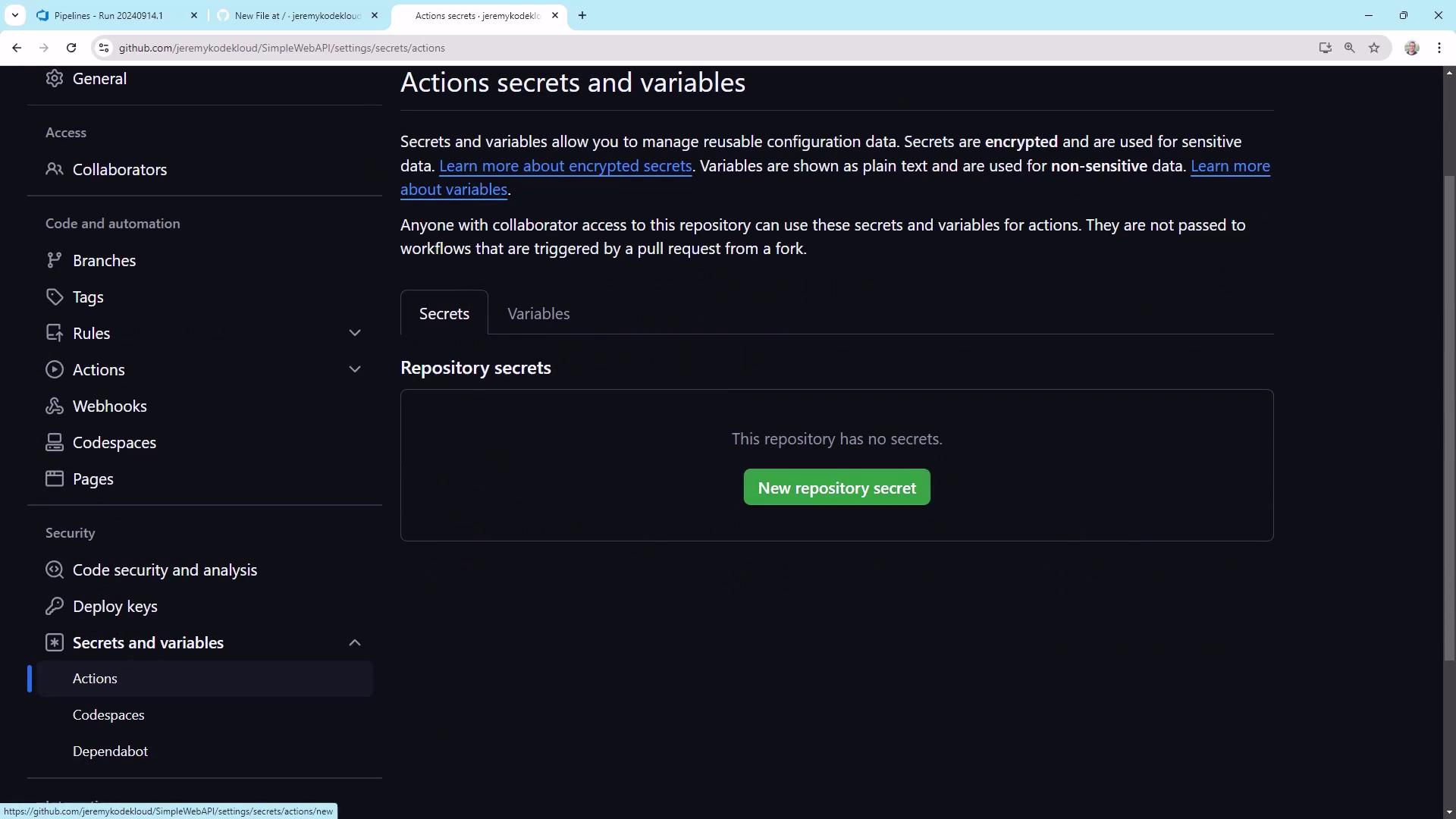
Task: Click the Branches git-branch icon in sidebar
Action: point(54,260)
